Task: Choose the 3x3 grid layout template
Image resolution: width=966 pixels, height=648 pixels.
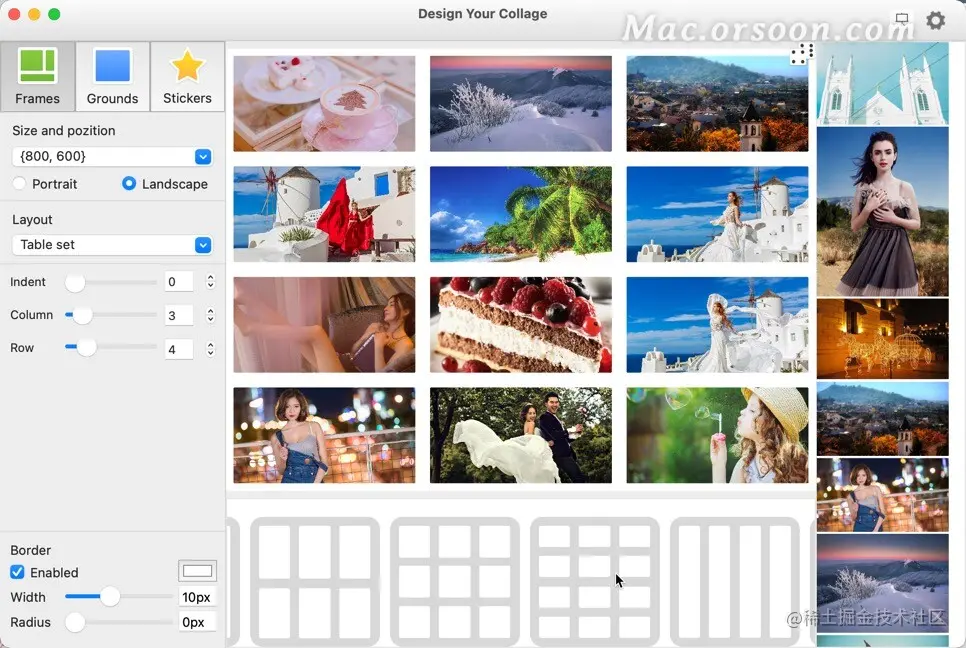Action: point(455,581)
